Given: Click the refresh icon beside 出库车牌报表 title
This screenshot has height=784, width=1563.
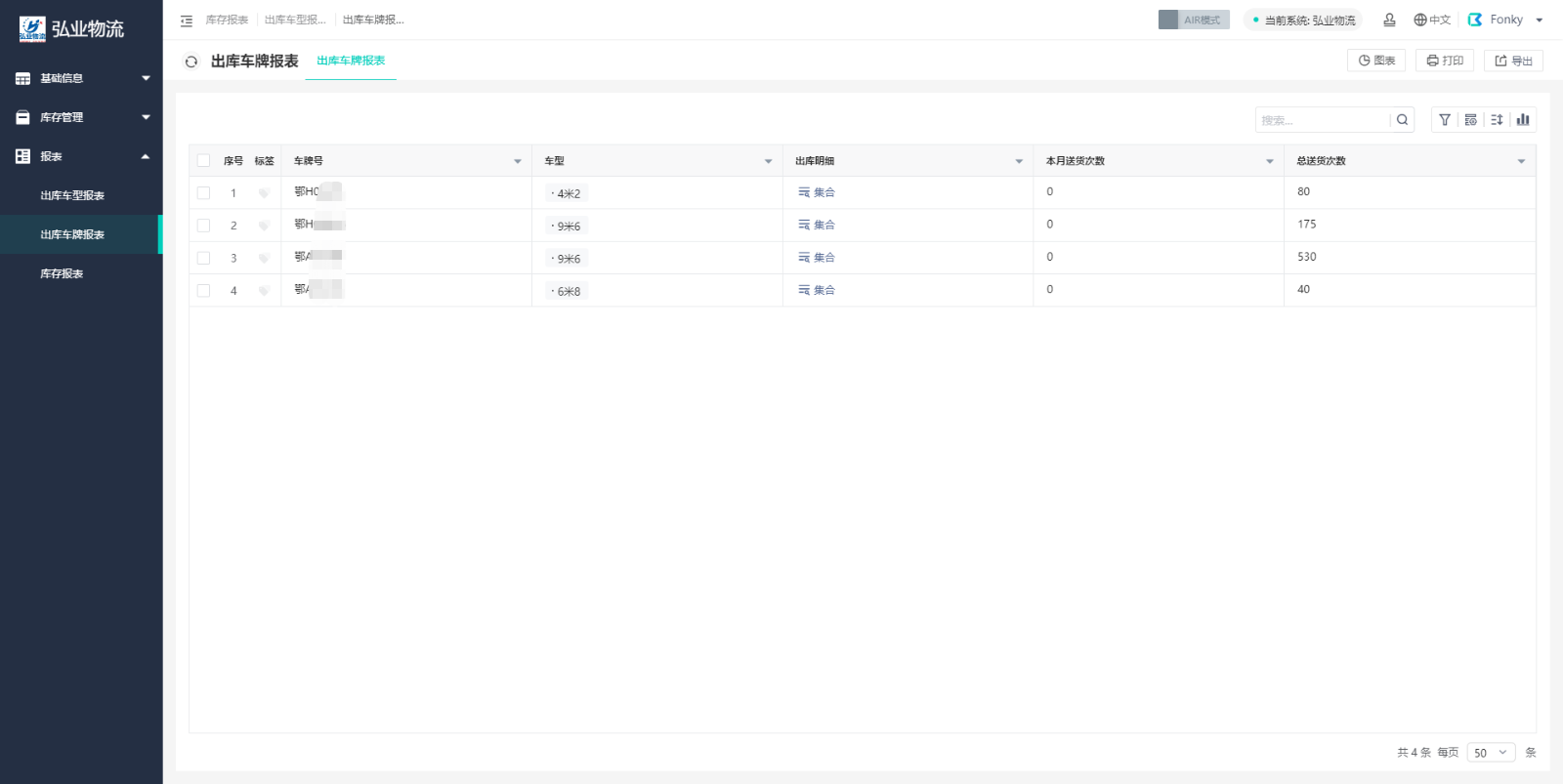Looking at the screenshot, I should point(191,62).
